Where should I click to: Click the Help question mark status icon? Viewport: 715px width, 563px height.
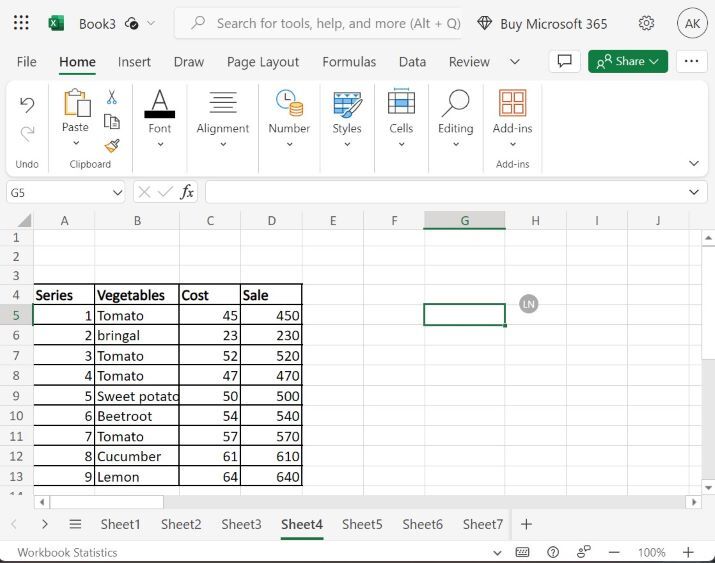click(553, 553)
